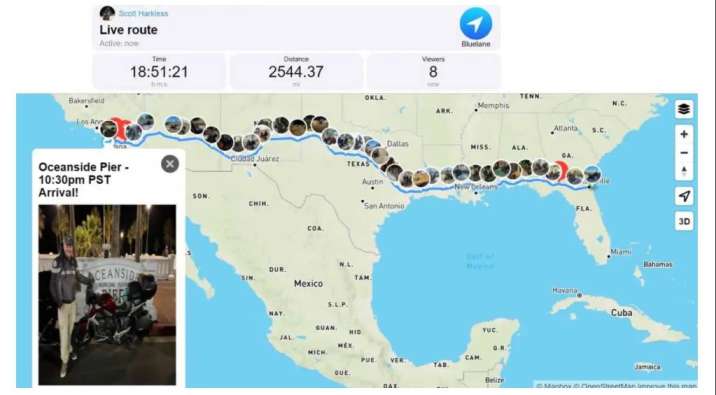Click the Distance 2544.37 card

coord(296,71)
